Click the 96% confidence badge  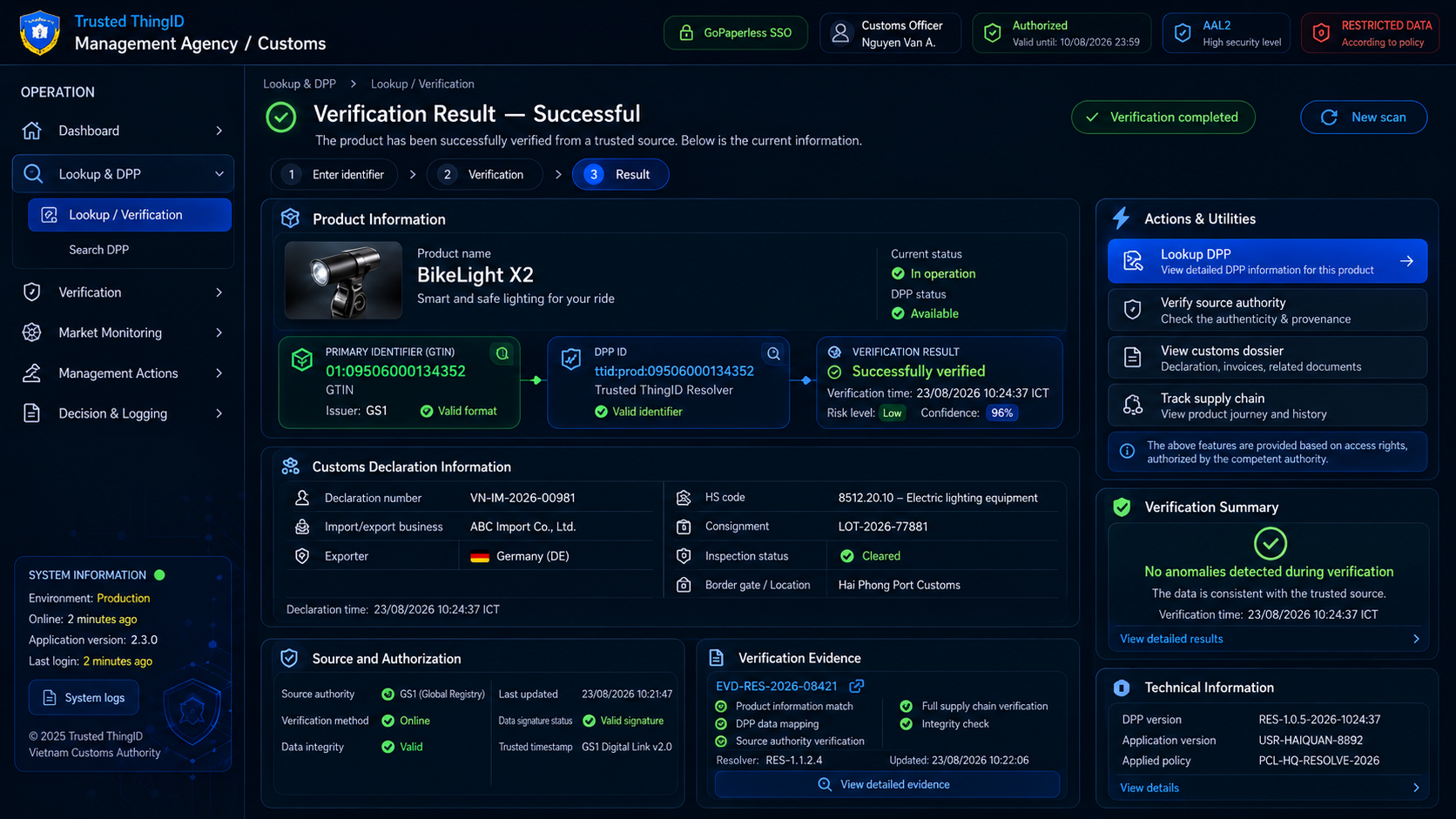1002,413
